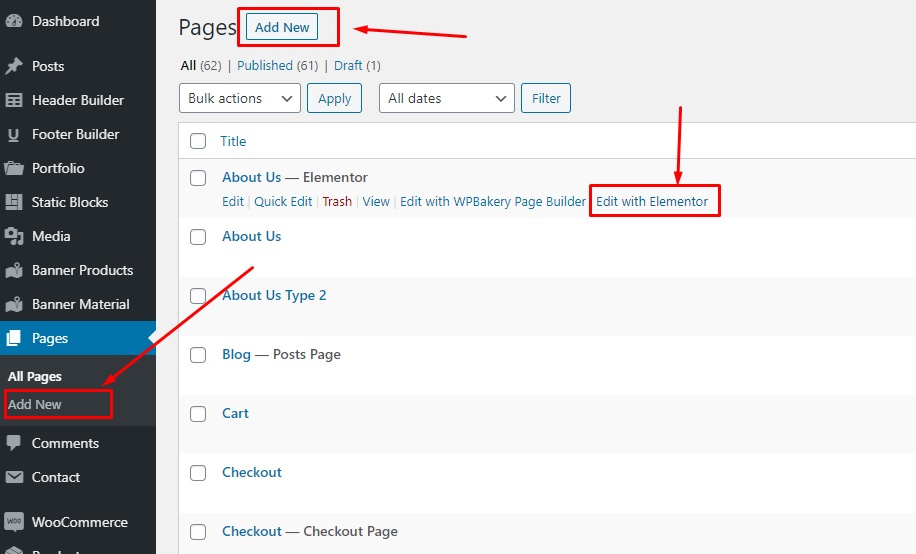
Task: Open the All dates dropdown
Action: (x=446, y=98)
